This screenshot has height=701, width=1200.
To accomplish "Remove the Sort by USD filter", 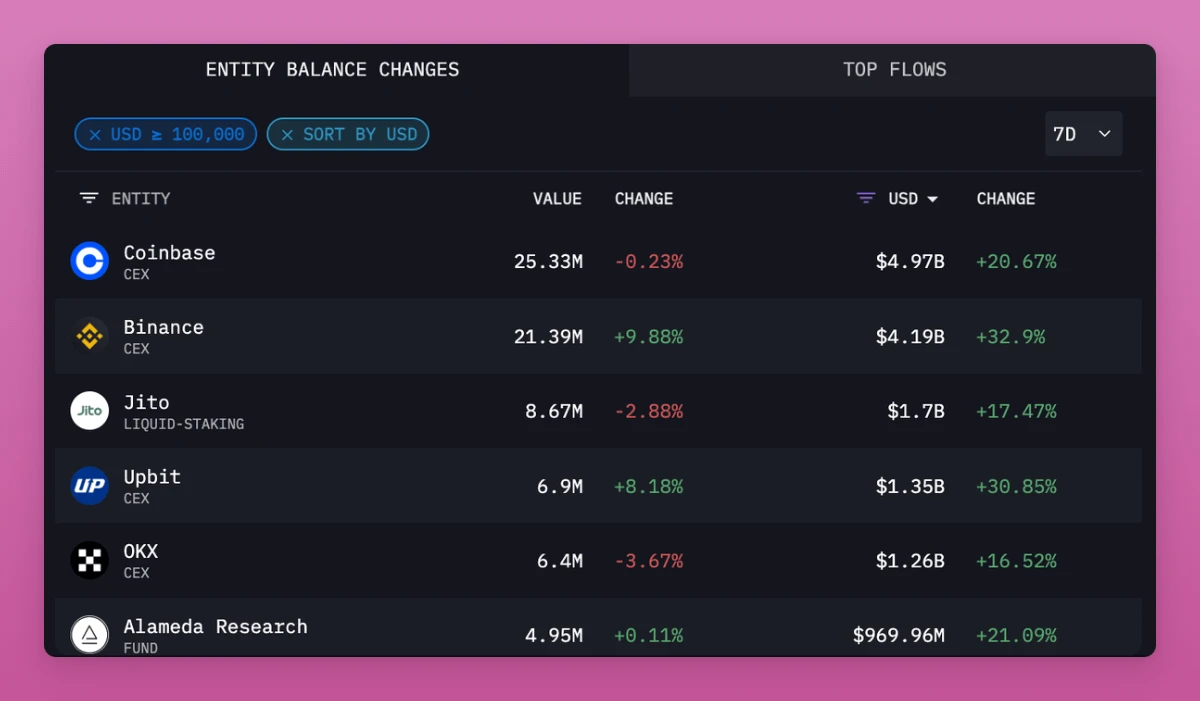I will coord(287,135).
